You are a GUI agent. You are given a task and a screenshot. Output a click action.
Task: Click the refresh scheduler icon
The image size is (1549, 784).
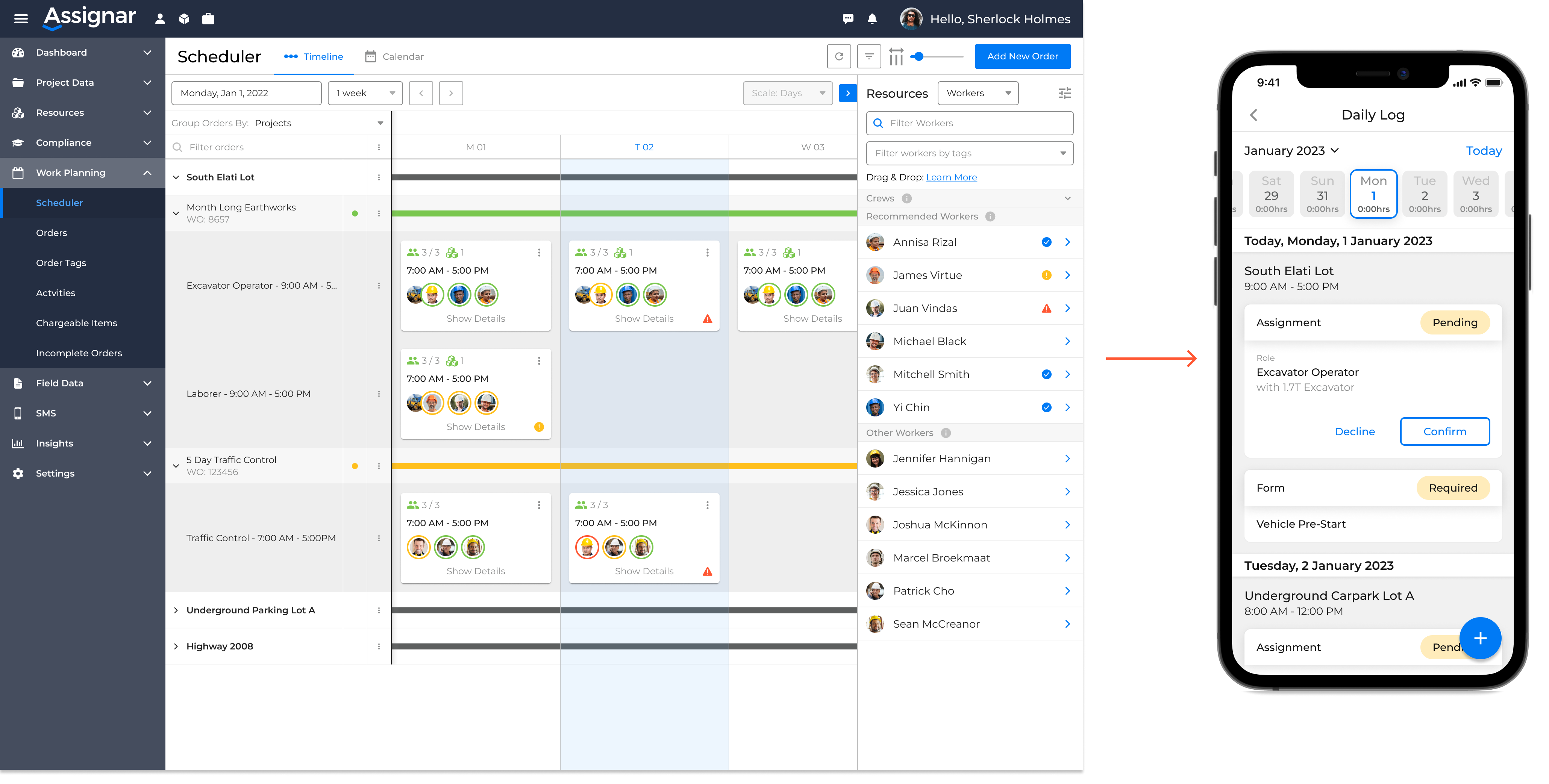pos(839,56)
